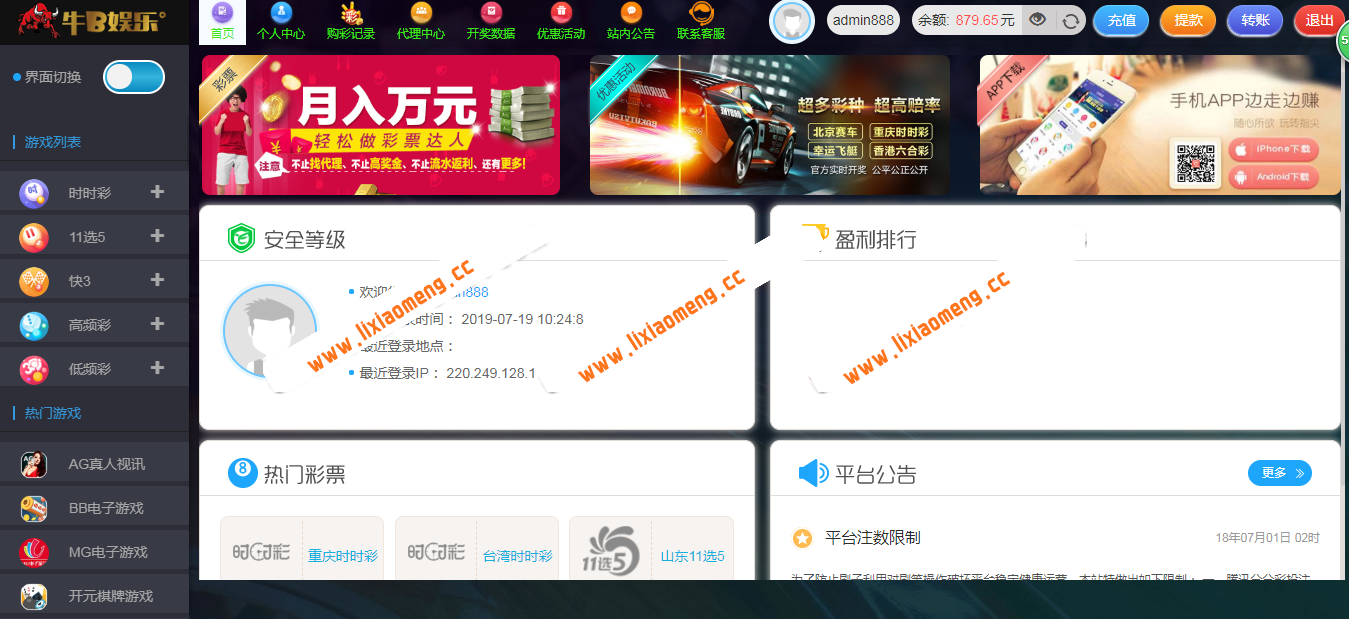Expand the 低频彩 game category

[157, 367]
